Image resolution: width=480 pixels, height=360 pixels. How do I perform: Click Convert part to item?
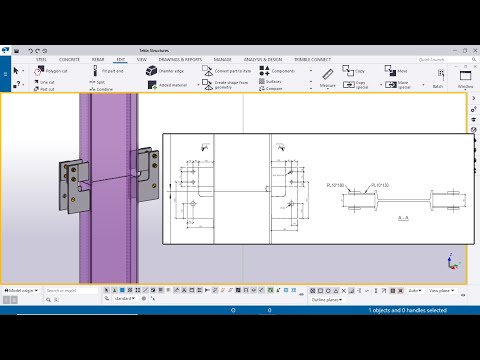(x=227, y=71)
